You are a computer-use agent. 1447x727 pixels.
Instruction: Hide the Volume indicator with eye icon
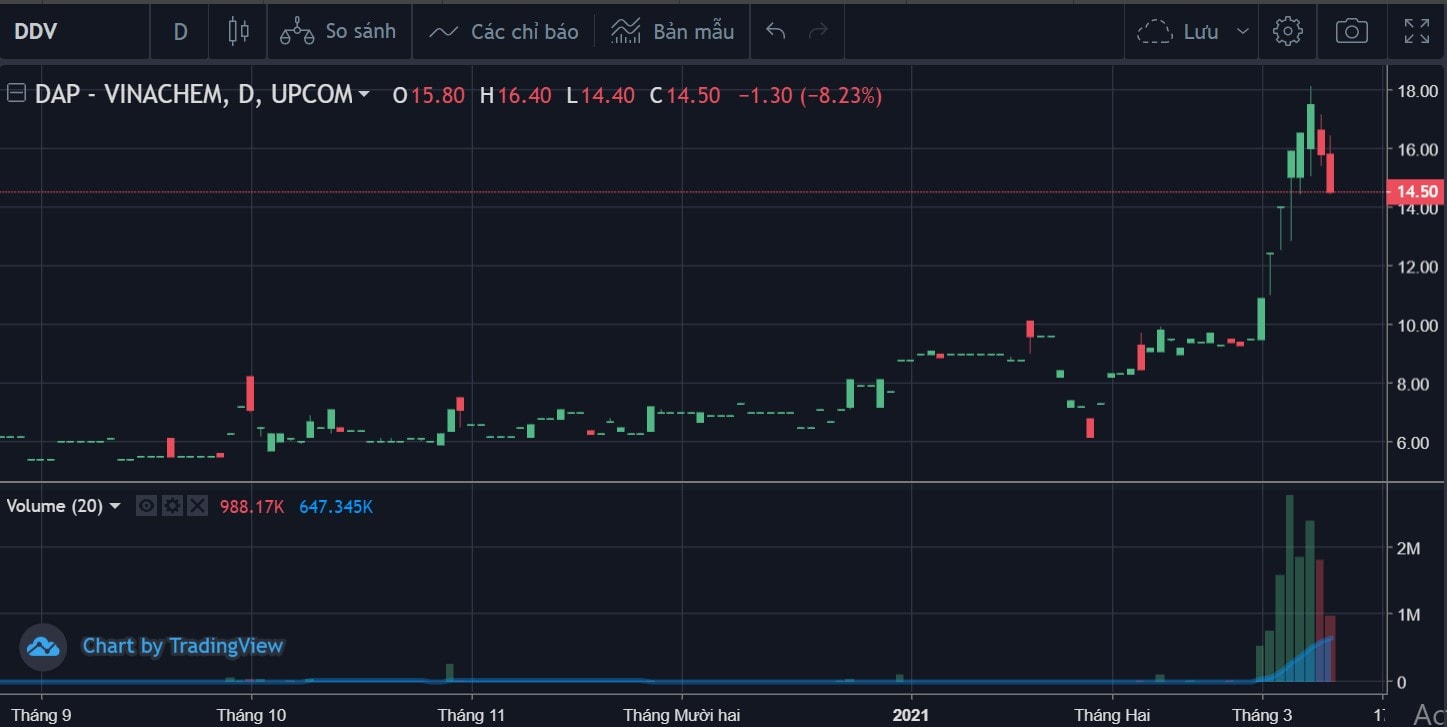tap(146, 506)
